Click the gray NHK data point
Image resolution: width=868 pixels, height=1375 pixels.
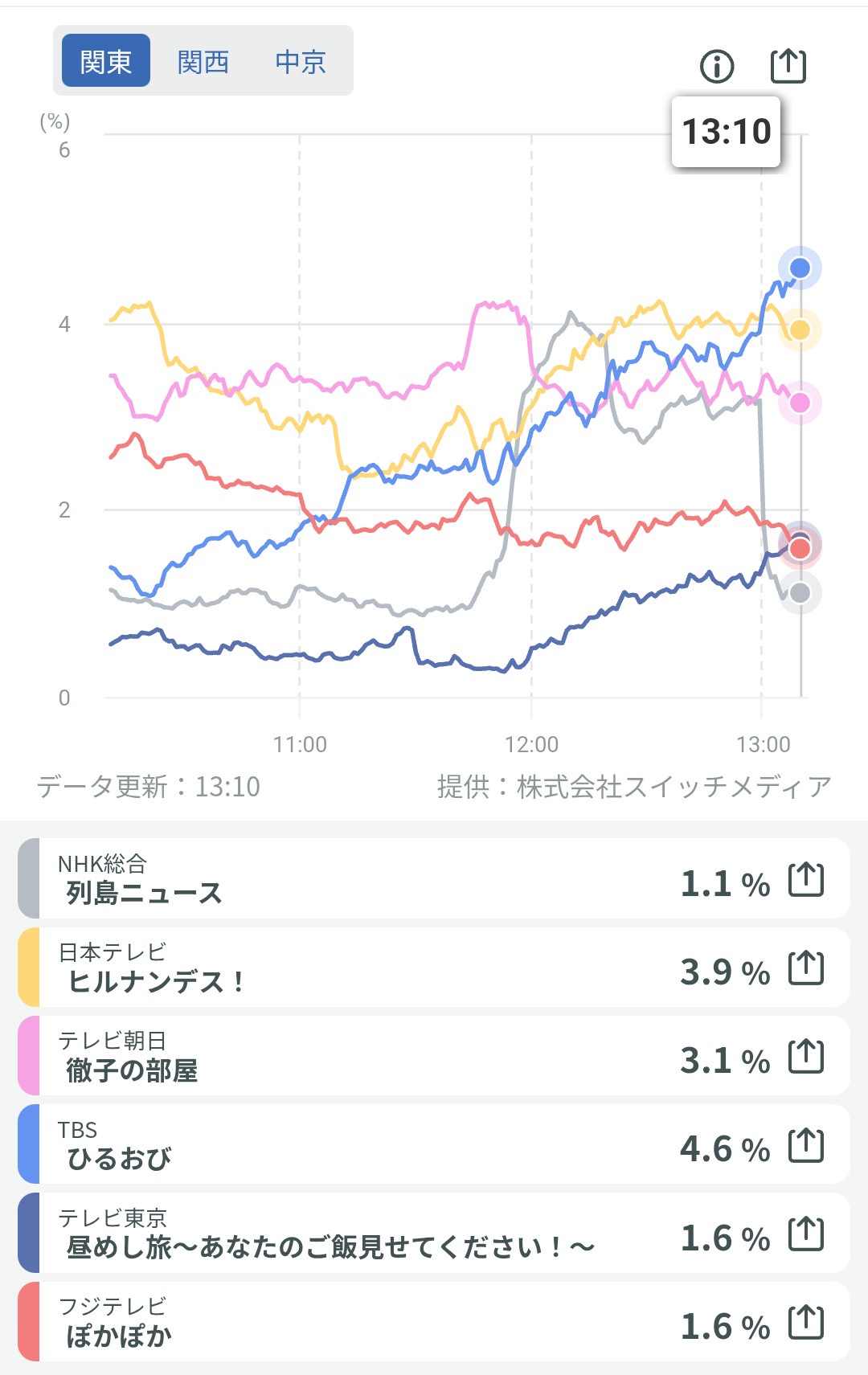(x=800, y=593)
